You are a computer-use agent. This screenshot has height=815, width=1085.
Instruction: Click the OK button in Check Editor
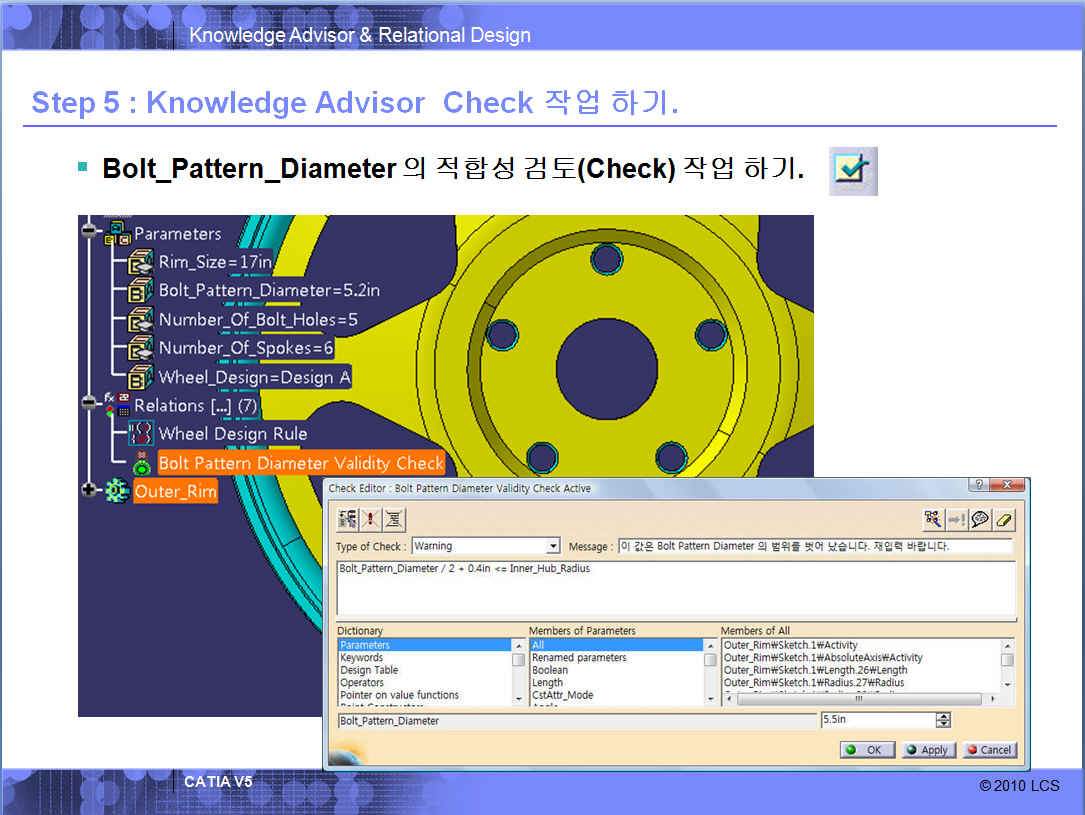[864, 750]
